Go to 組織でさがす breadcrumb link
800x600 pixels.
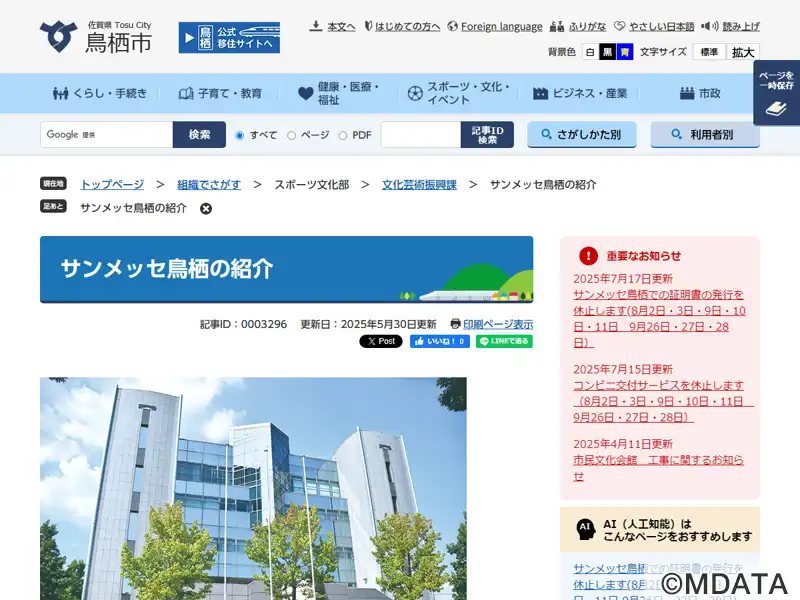point(209,185)
